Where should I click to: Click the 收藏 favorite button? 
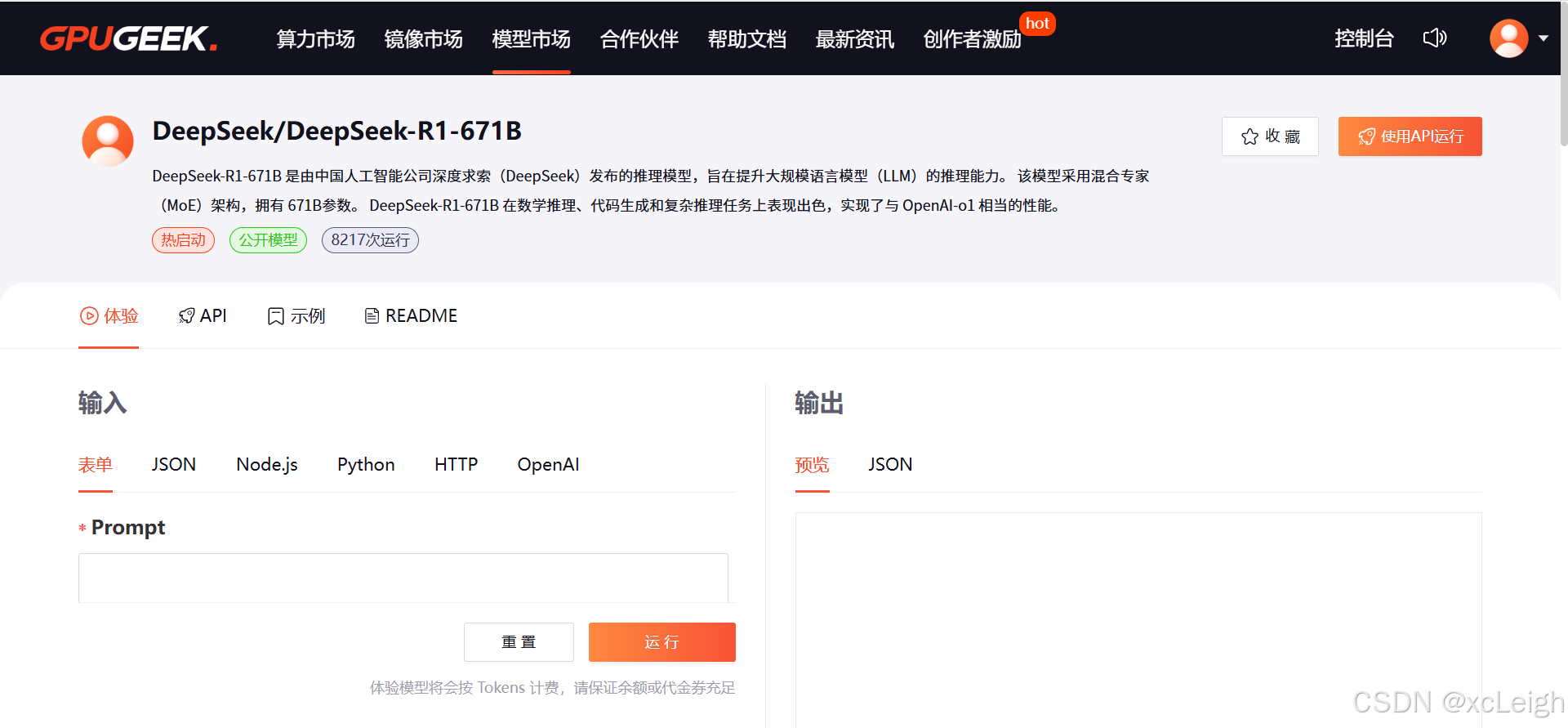tap(1270, 136)
